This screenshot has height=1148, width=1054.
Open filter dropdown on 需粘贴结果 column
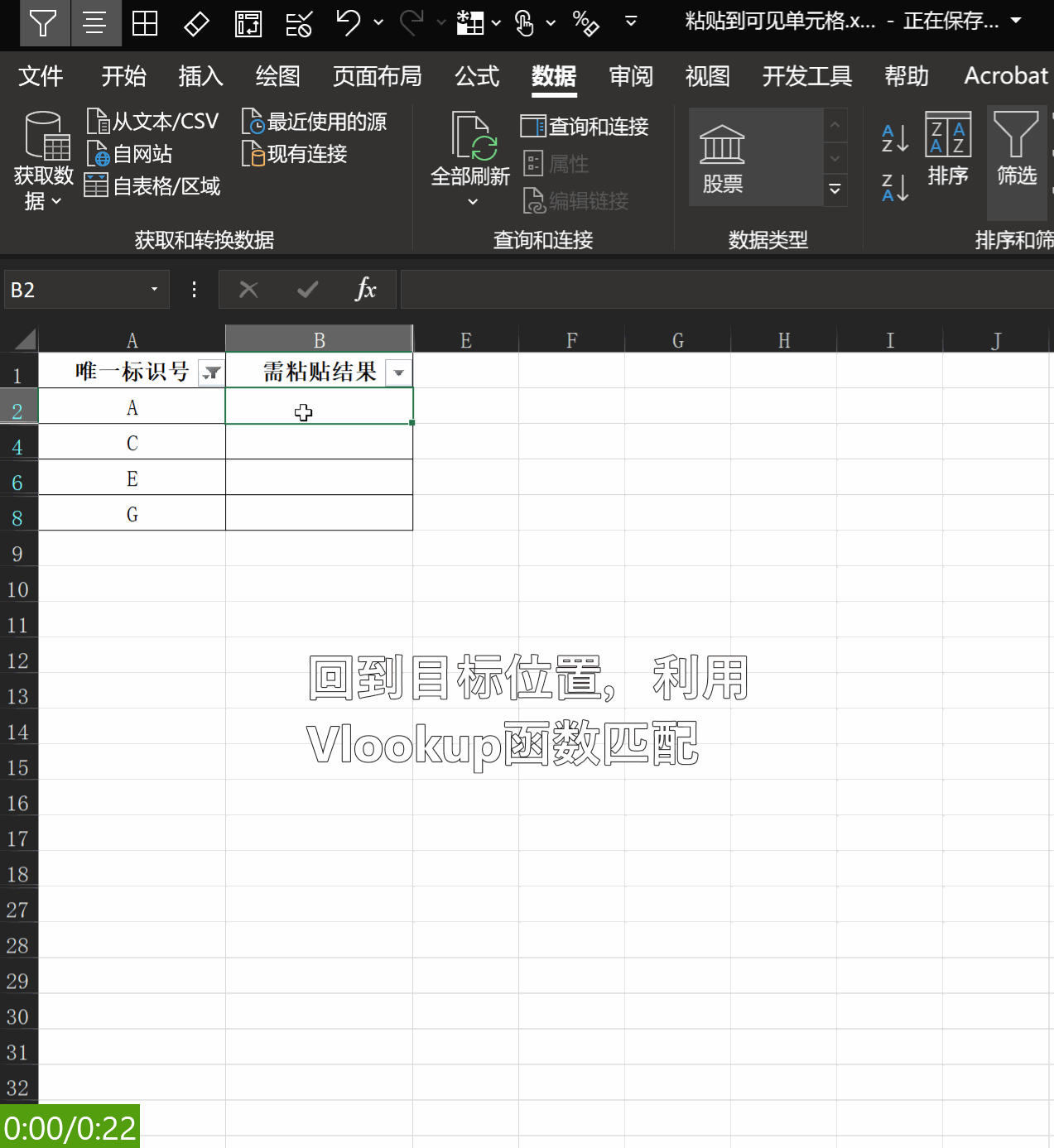398,372
